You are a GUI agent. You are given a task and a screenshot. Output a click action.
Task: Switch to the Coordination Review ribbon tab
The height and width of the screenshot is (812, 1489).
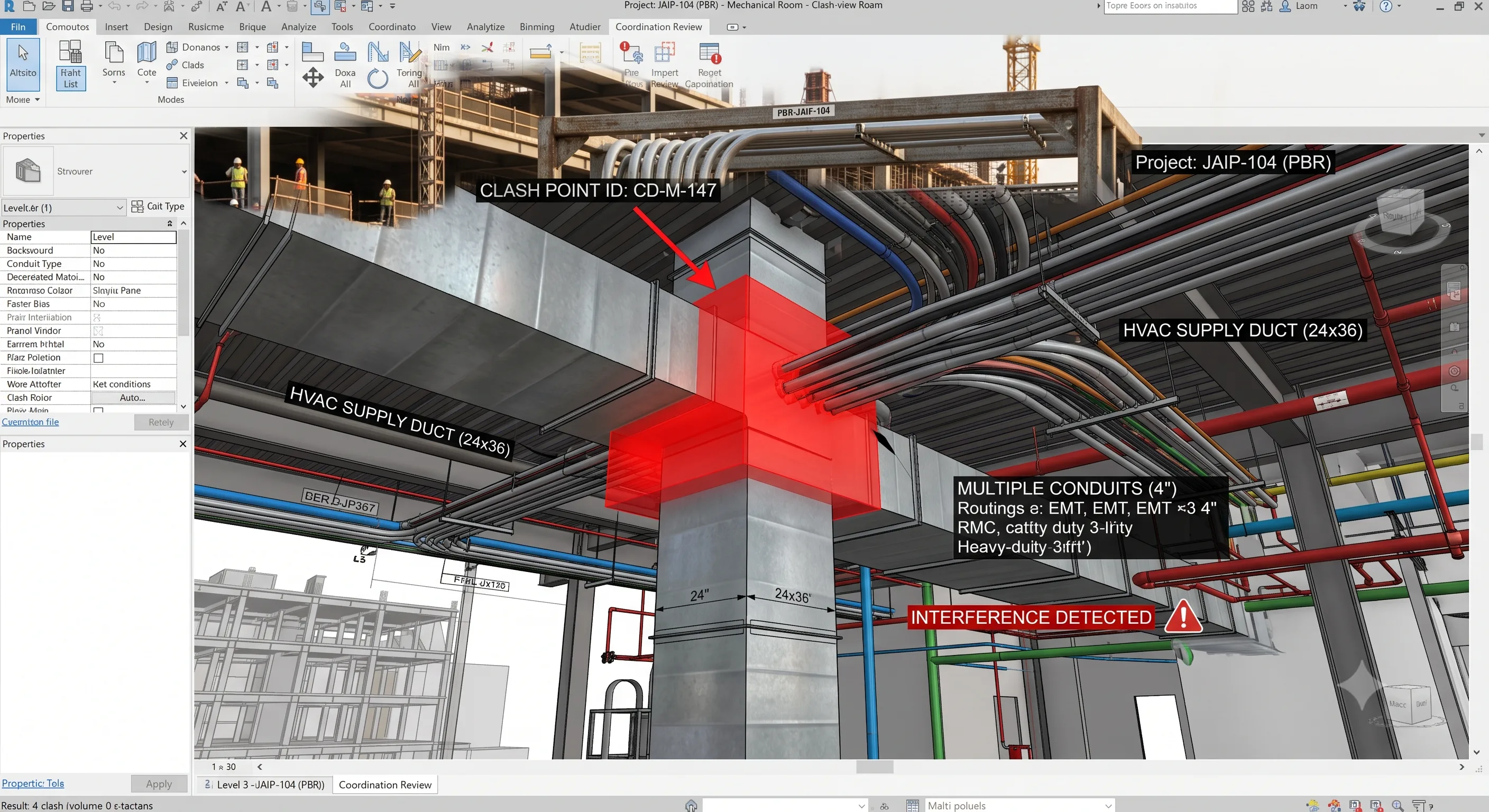(x=658, y=26)
